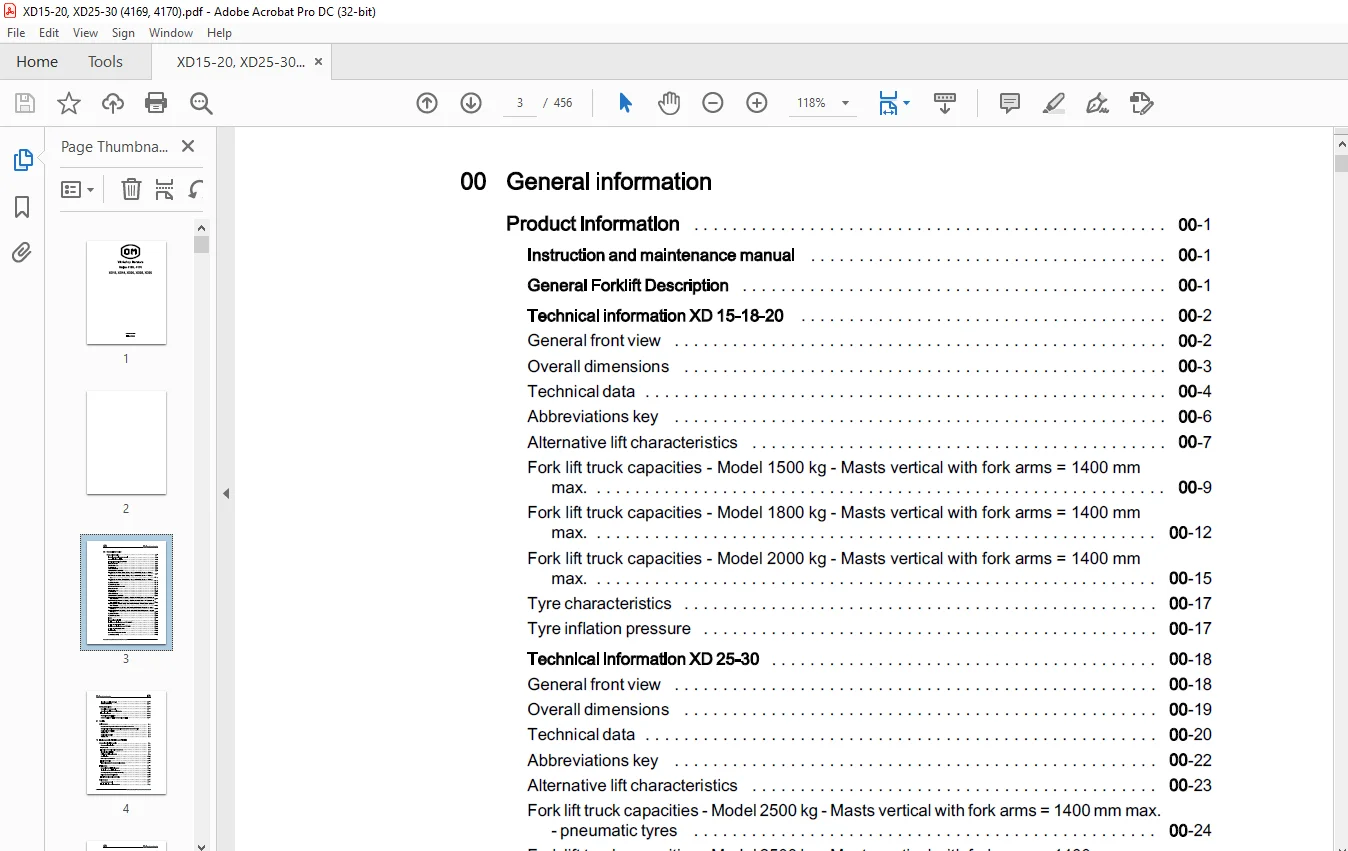
Task: Open the Sign document pen tool
Action: coord(1097,103)
